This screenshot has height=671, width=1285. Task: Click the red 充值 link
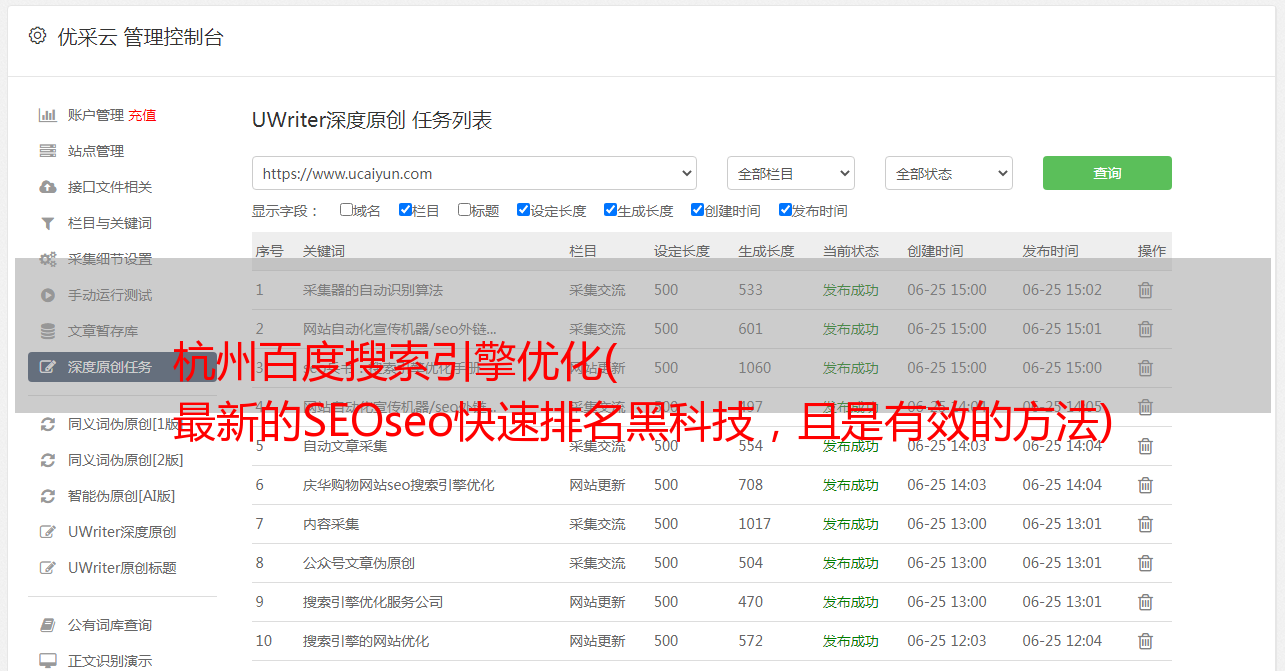[142, 115]
